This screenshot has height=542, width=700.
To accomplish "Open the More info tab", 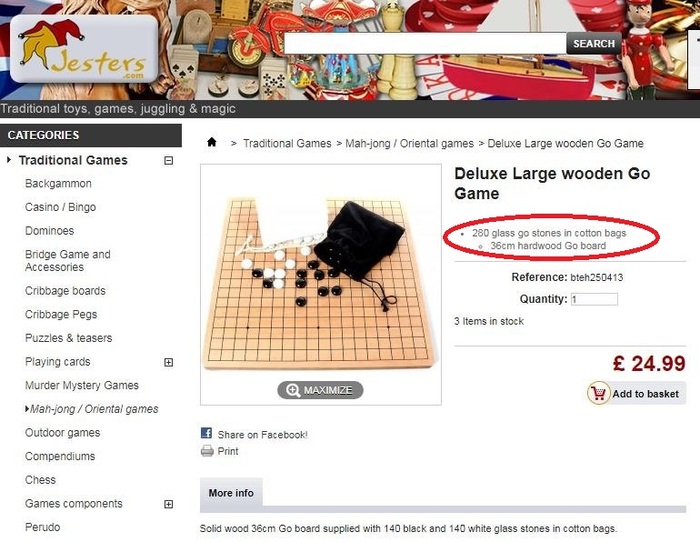I will click(x=231, y=493).
